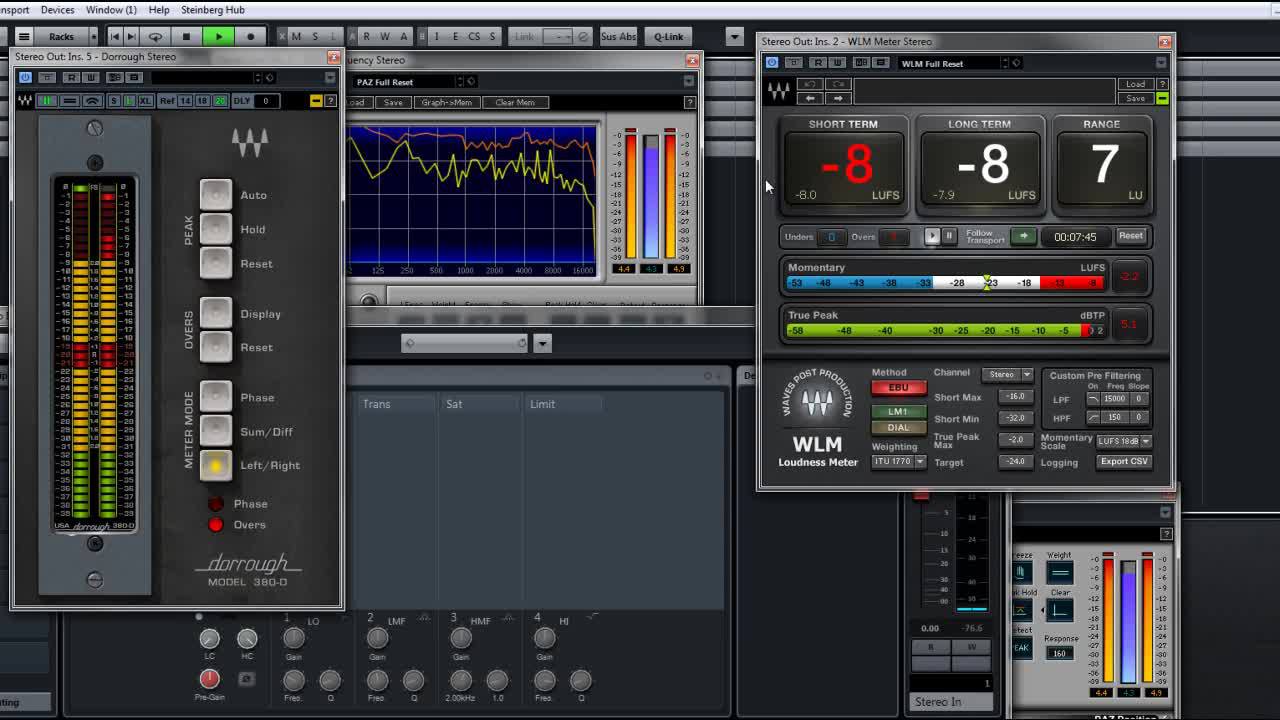The image size is (1280, 720).
Task: Click the Record button in transport
Action: 250,37
